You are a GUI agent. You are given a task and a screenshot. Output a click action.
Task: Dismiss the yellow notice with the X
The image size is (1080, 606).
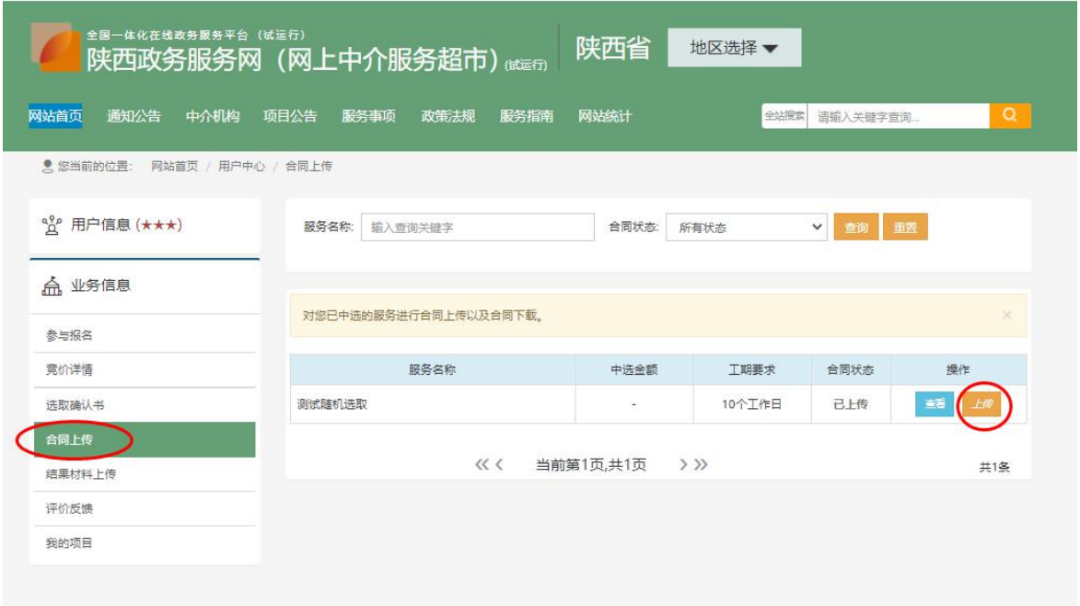tap(1007, 315)
